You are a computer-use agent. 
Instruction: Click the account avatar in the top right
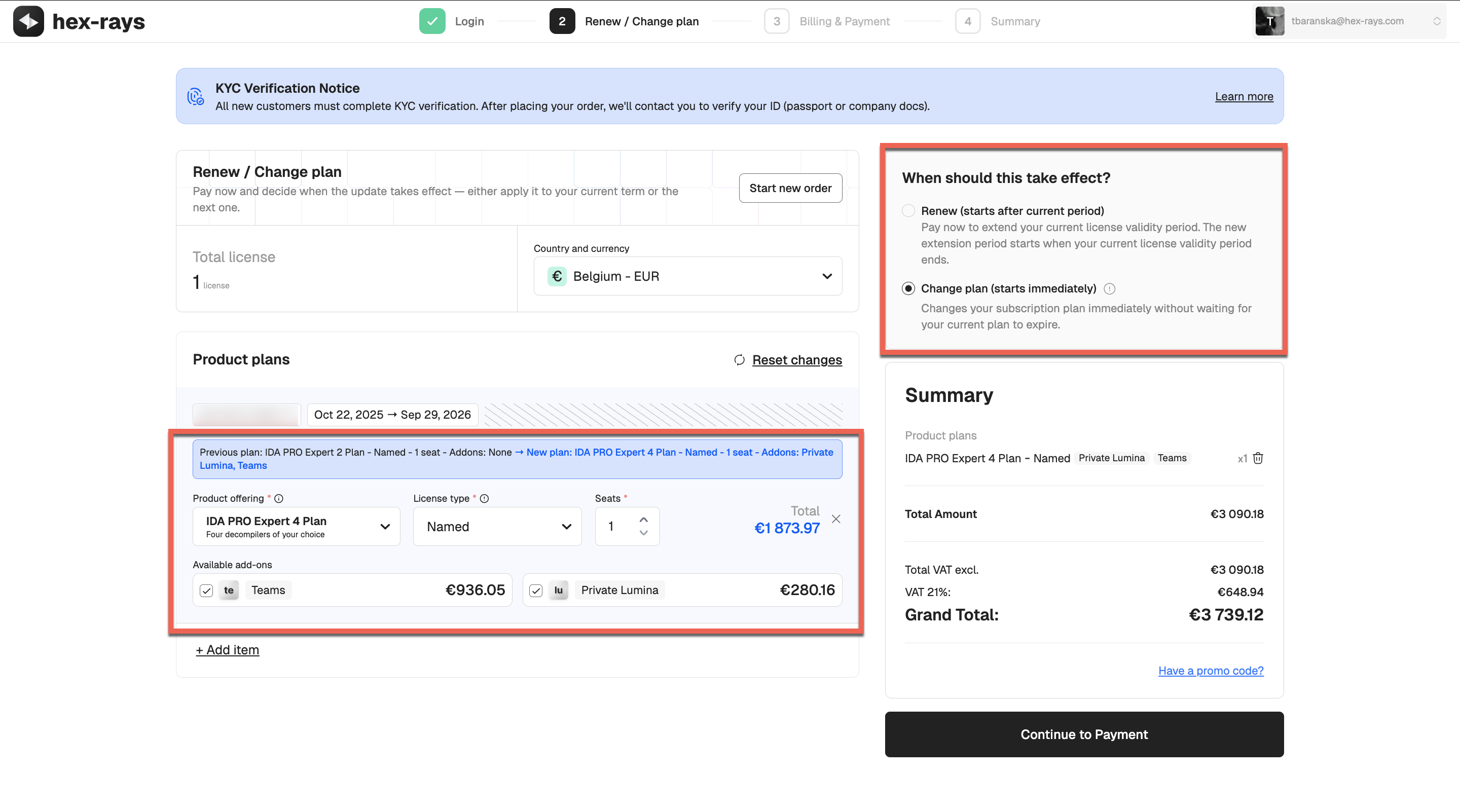[x=1270, y=21]
